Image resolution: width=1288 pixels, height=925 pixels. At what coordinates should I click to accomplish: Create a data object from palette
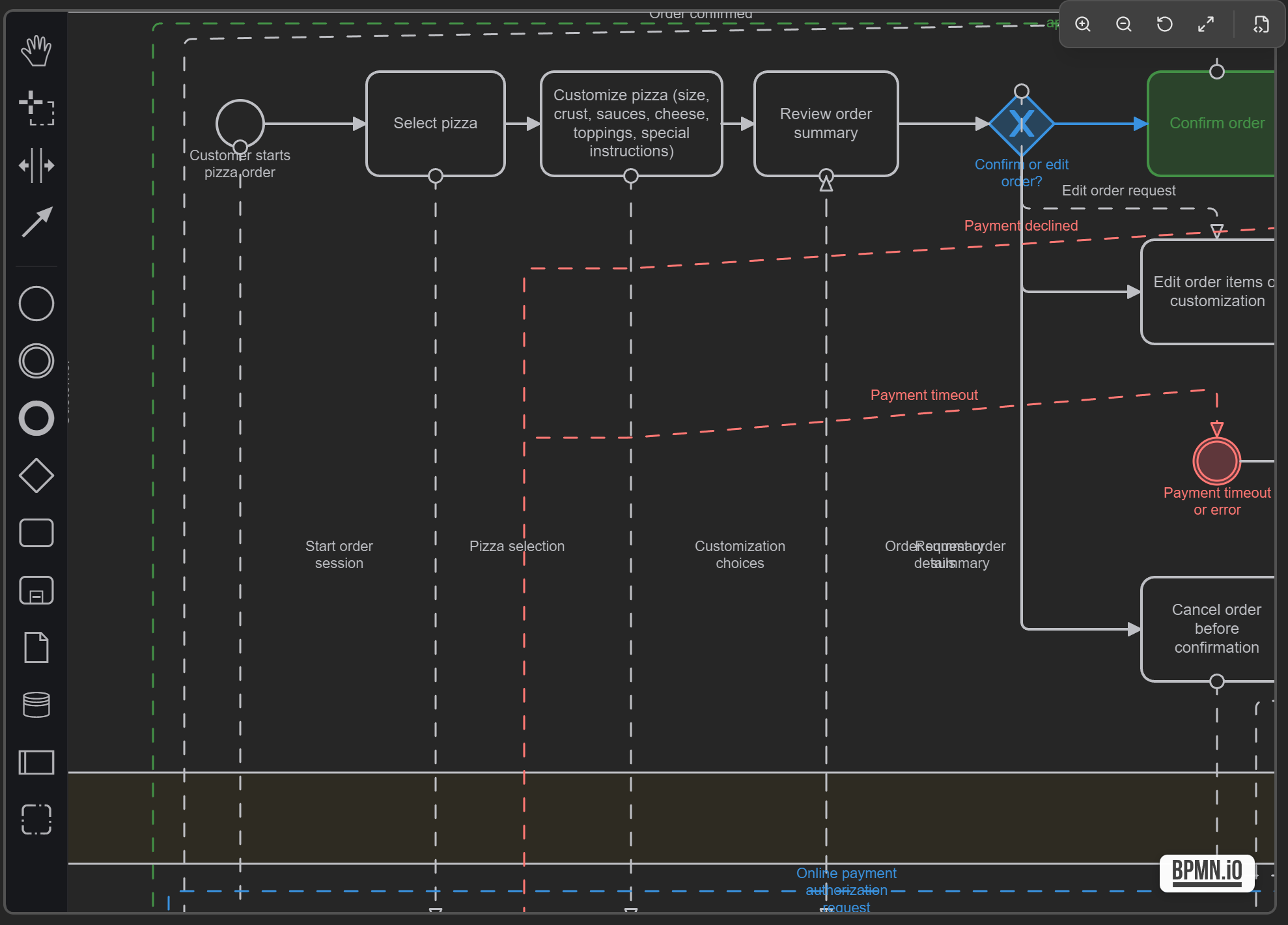pyautogui.click(x=36, y=647)
